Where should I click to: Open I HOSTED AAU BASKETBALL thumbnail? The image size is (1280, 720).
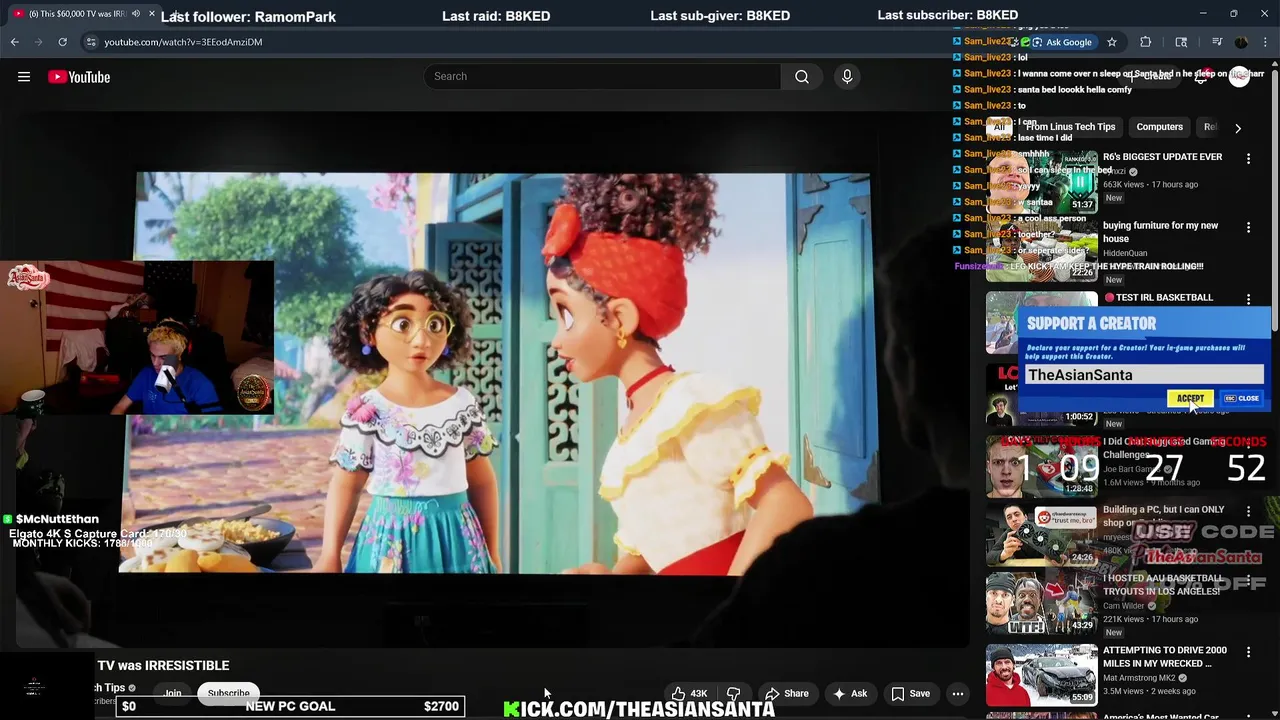1042,604
